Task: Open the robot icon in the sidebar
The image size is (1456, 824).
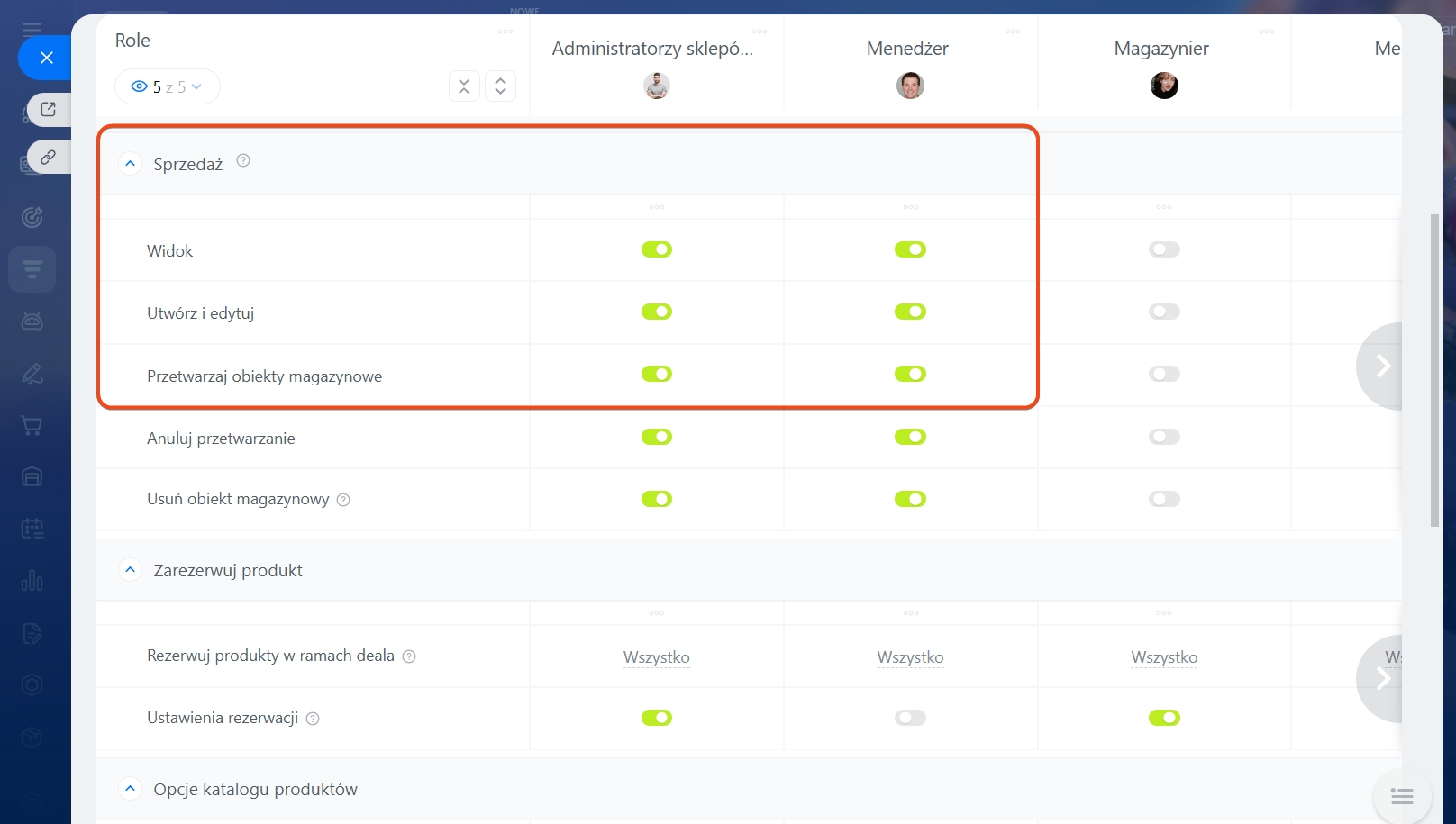Action: pos(32,321)
